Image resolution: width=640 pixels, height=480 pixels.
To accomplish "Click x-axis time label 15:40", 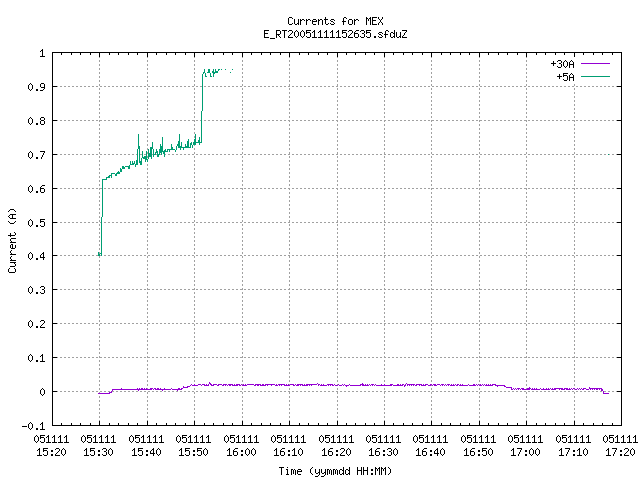I will [146, 452].
